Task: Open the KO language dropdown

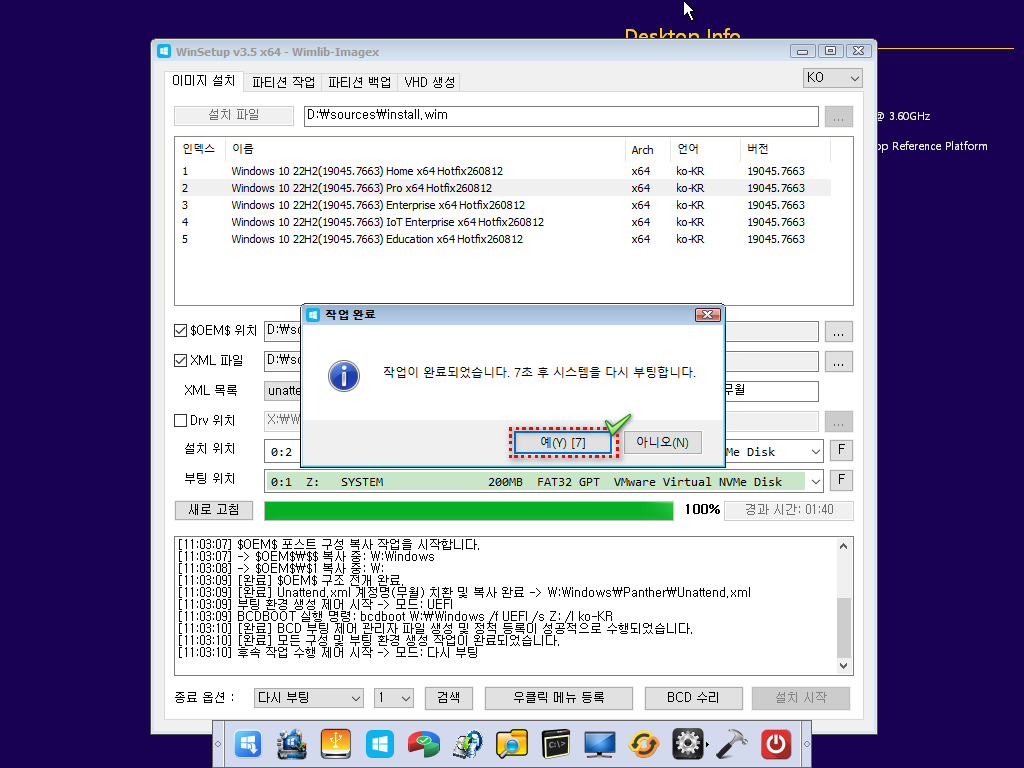Action: point(833,78)
